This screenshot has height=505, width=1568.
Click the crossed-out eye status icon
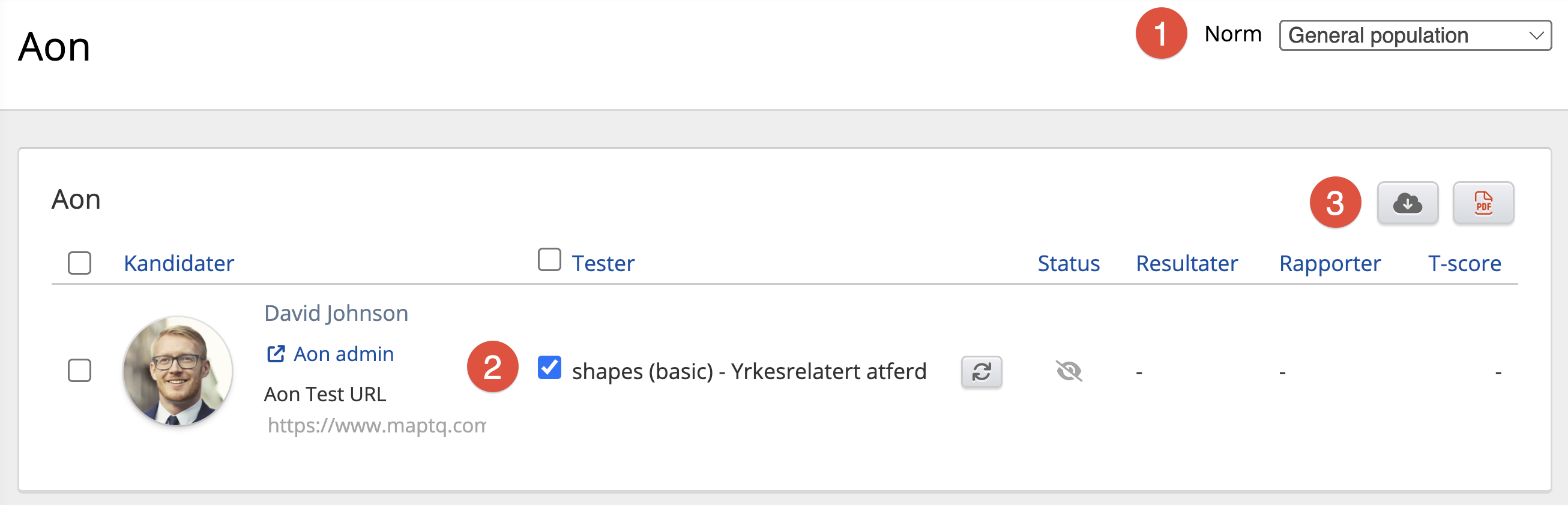tap(1069, 371)
